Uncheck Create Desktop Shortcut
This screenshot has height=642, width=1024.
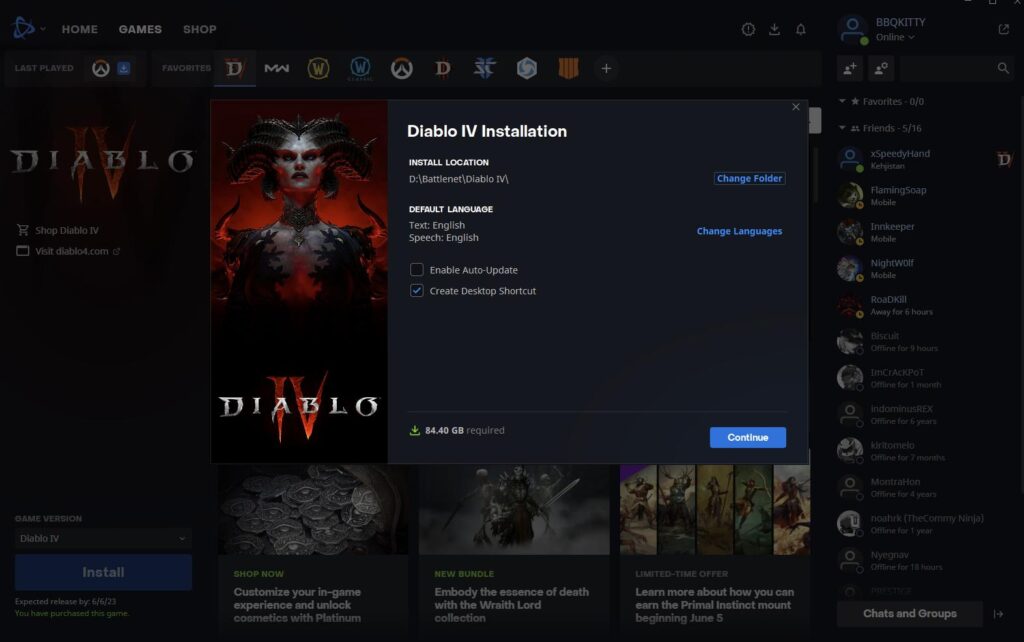[417, 291]
